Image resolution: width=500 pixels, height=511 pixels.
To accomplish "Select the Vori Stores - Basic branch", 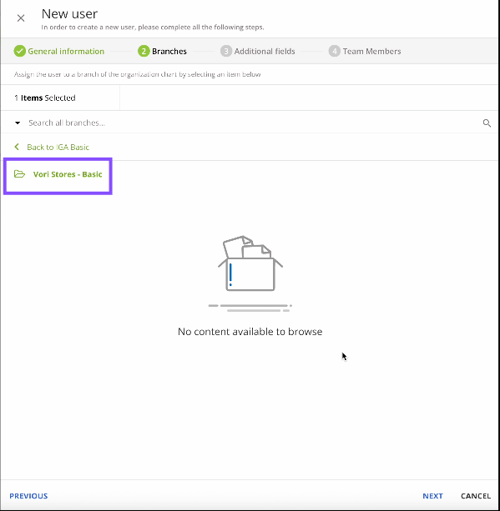I will pyautogui.click(x=68, y=174).
